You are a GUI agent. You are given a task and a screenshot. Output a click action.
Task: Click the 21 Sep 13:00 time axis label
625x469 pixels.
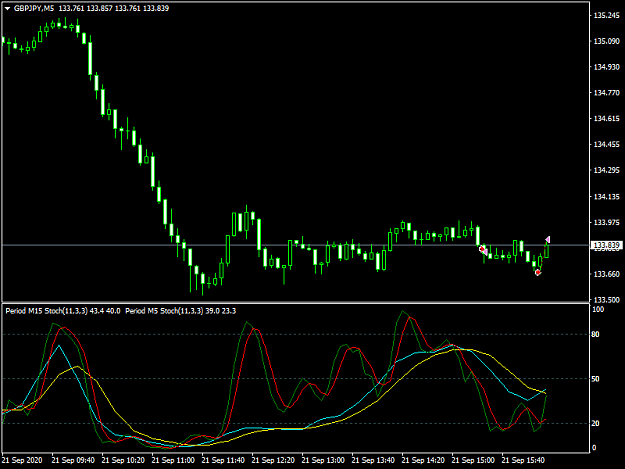323,460
